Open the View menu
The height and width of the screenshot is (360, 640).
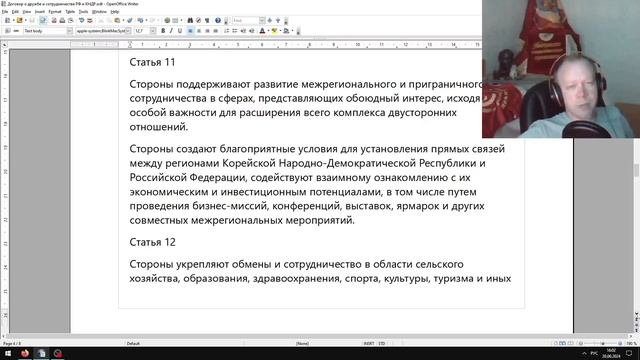(x=27, y=12)
